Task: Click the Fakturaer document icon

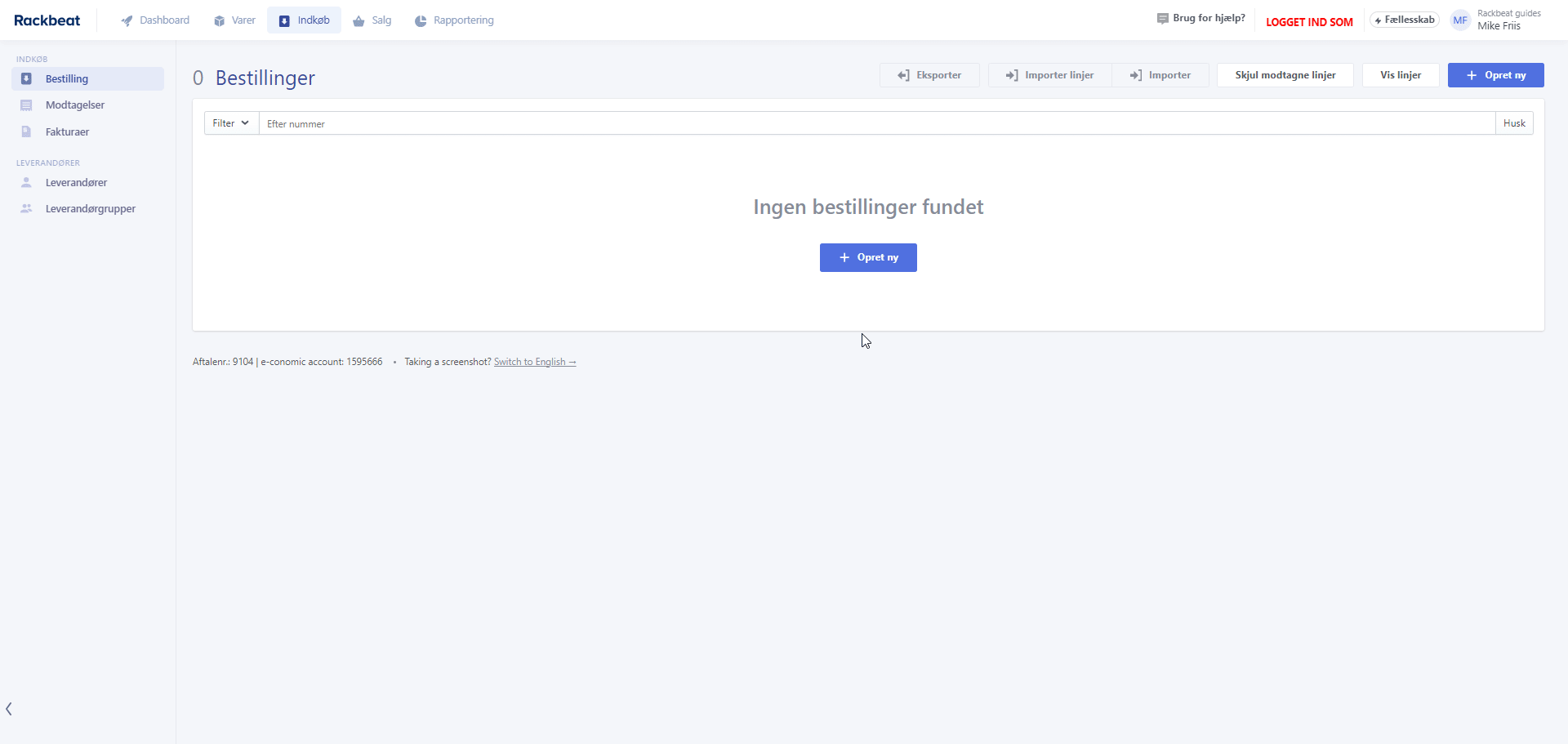Action: [x=27, y=131]
